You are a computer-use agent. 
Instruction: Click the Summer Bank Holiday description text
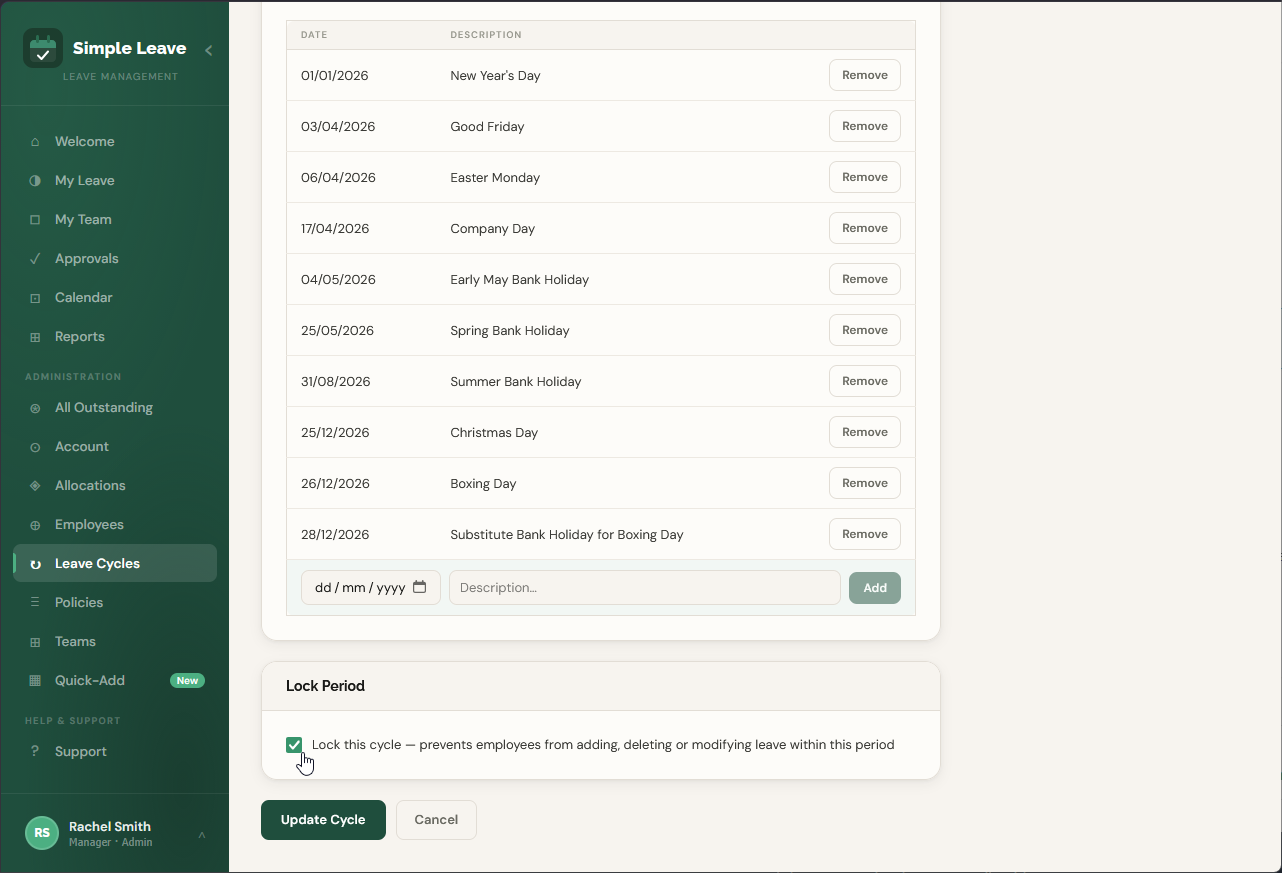click(516, 382)
